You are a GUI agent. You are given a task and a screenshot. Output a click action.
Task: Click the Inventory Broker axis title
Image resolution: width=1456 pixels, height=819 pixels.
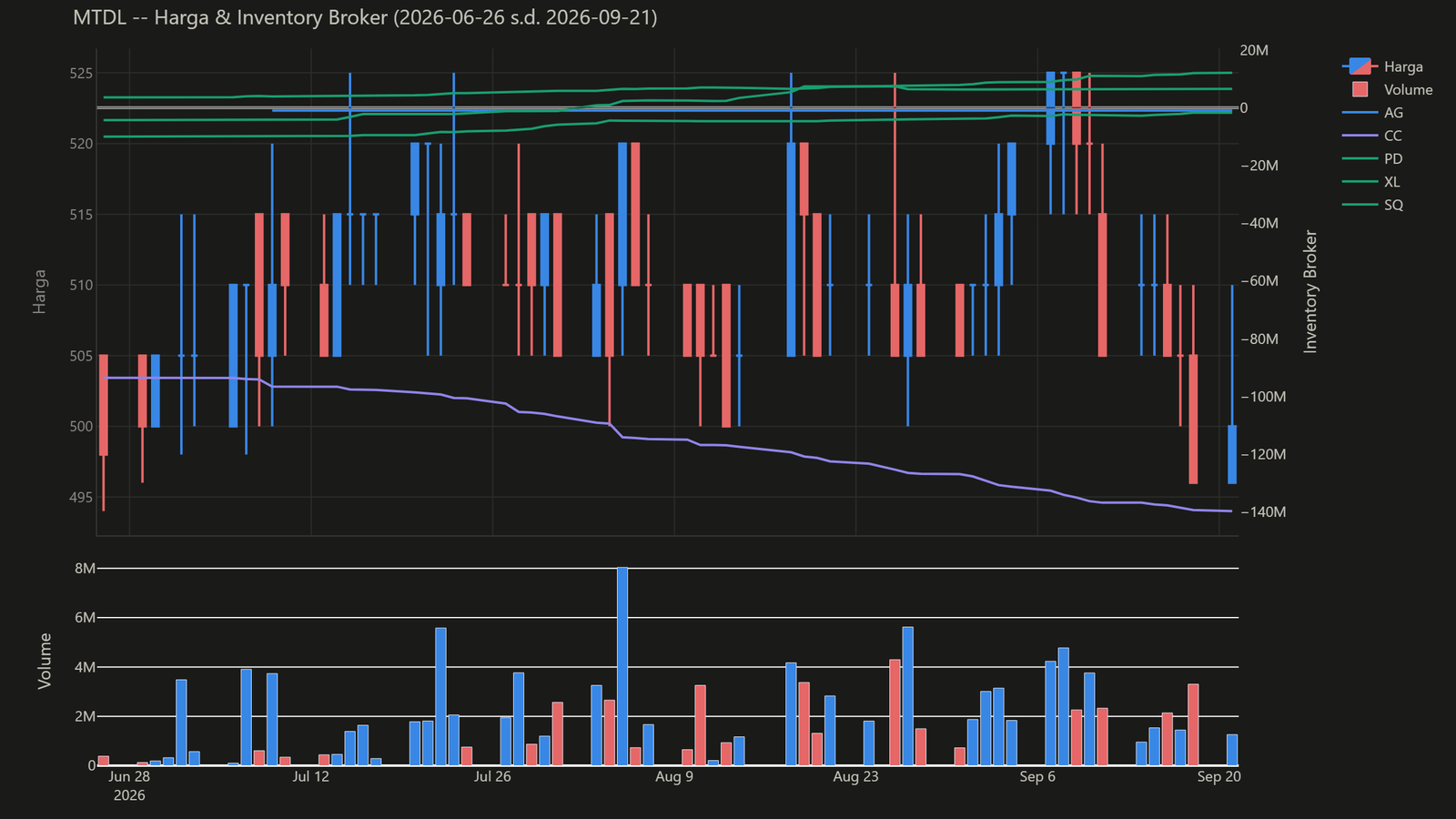[1310, 291]
